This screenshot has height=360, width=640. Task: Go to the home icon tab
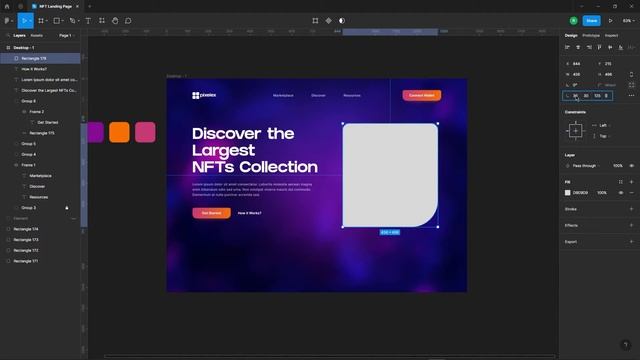[7, 7]
